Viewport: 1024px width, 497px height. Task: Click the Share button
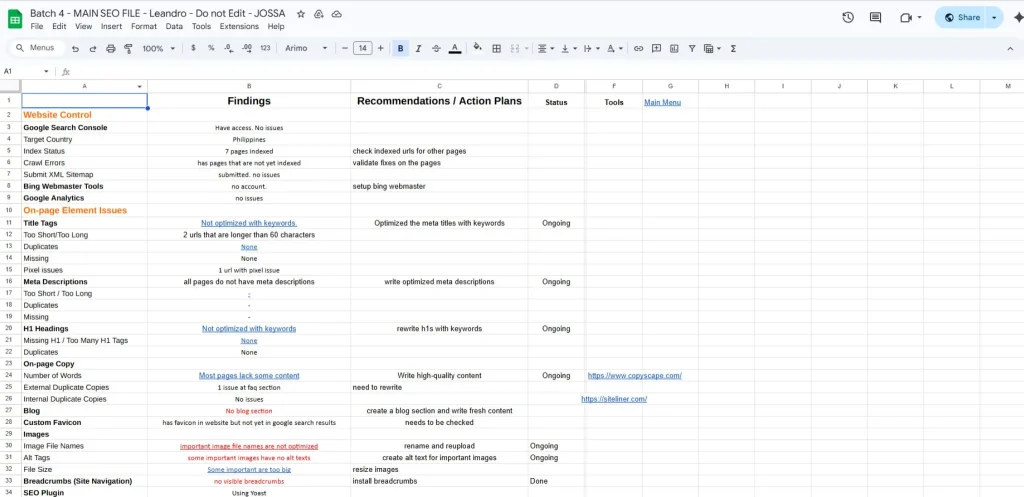pos(961,18)
